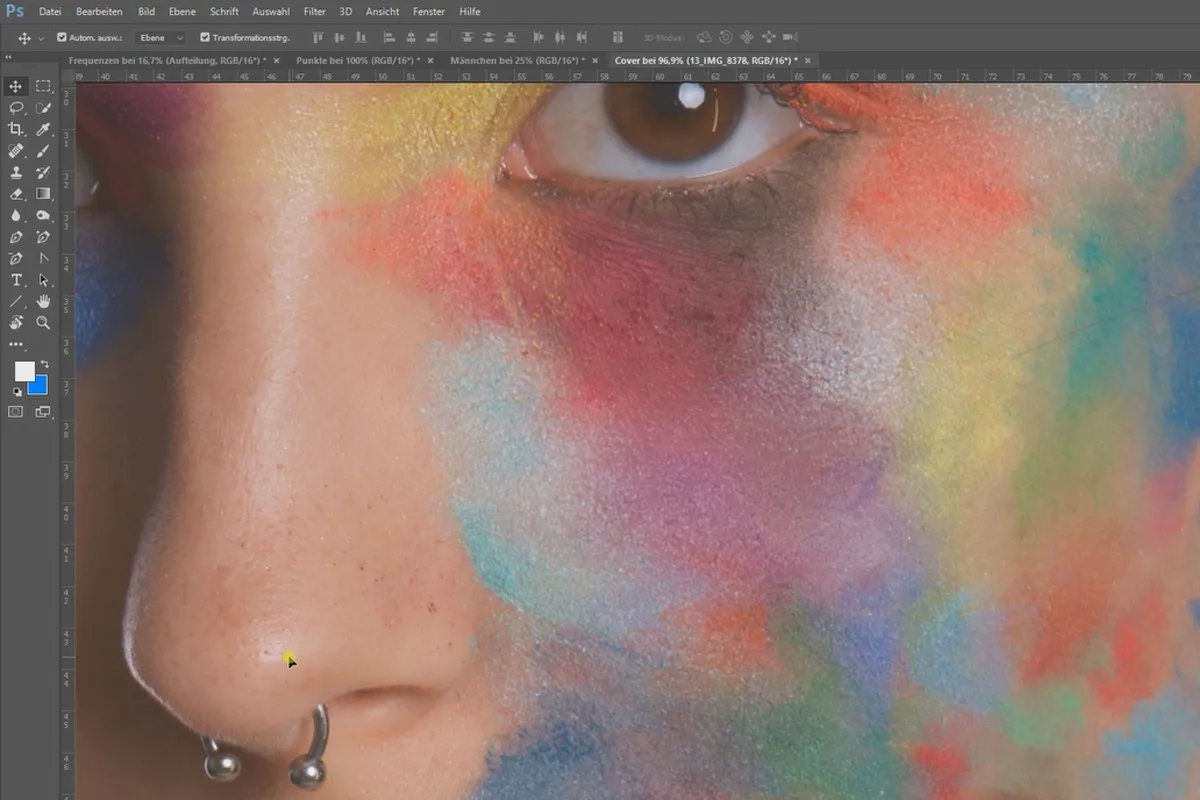Image resolution: width=1200 pixels, height=800 pixels.
Task: Click the blue background color swatch
Action: 40,387
